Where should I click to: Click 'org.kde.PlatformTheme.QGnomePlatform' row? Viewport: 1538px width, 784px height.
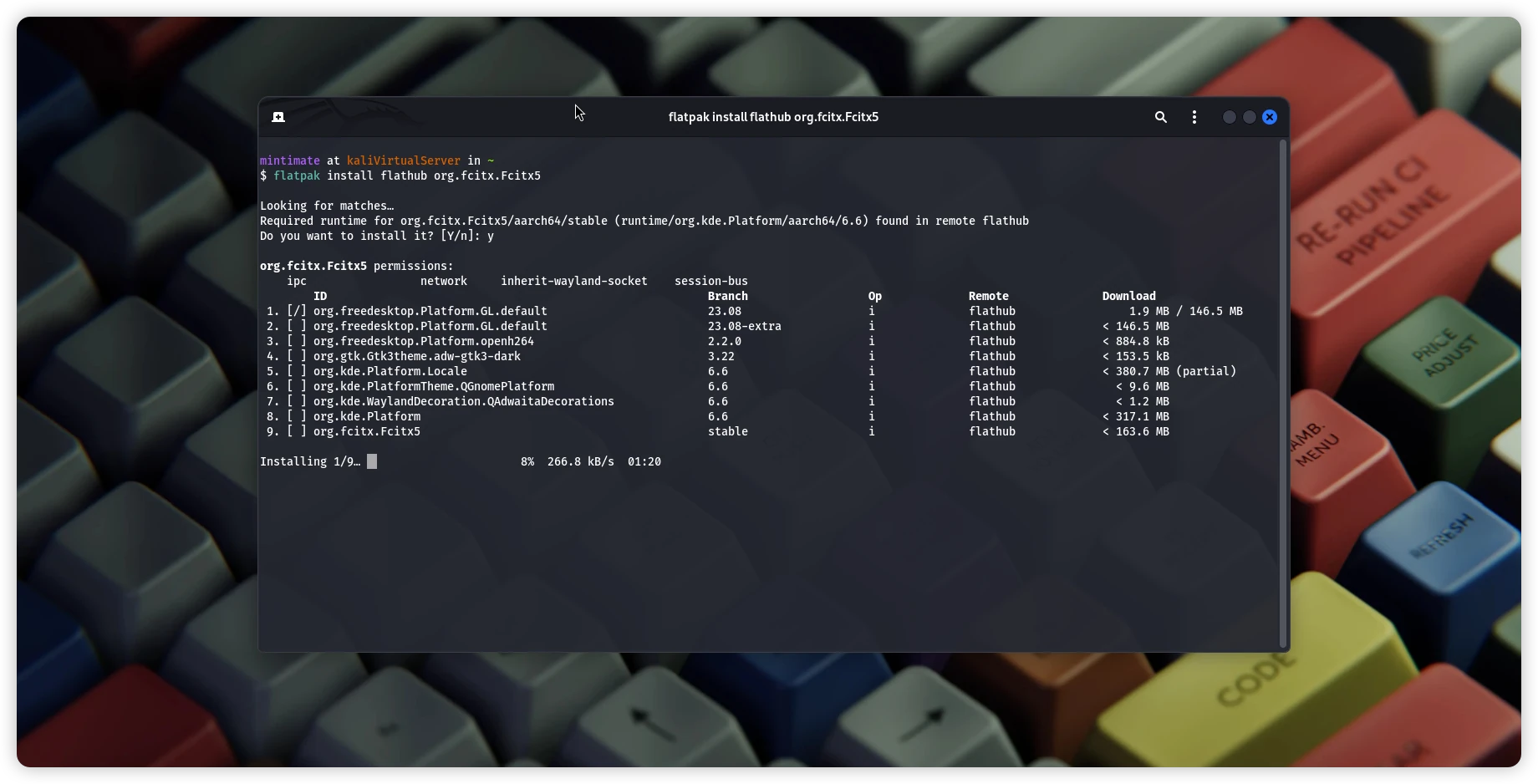tap(434, 386)
